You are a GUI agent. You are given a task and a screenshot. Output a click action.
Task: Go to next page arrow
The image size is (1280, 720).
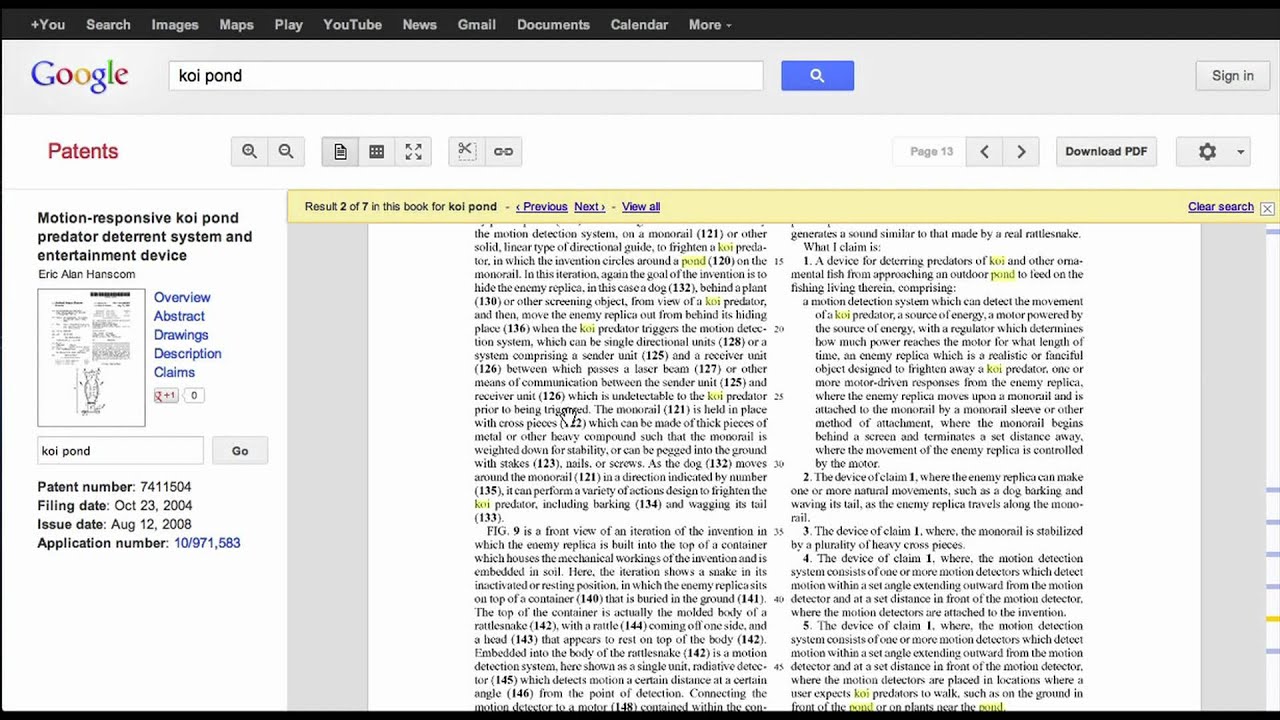[x=1021, y=151]
